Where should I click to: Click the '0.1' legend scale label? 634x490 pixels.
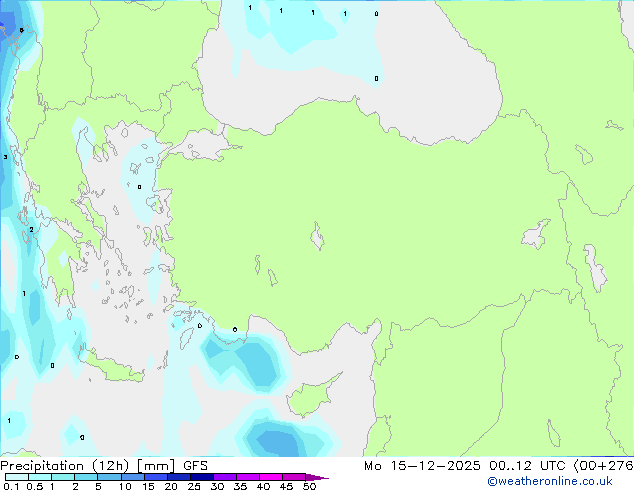(11, 486)
